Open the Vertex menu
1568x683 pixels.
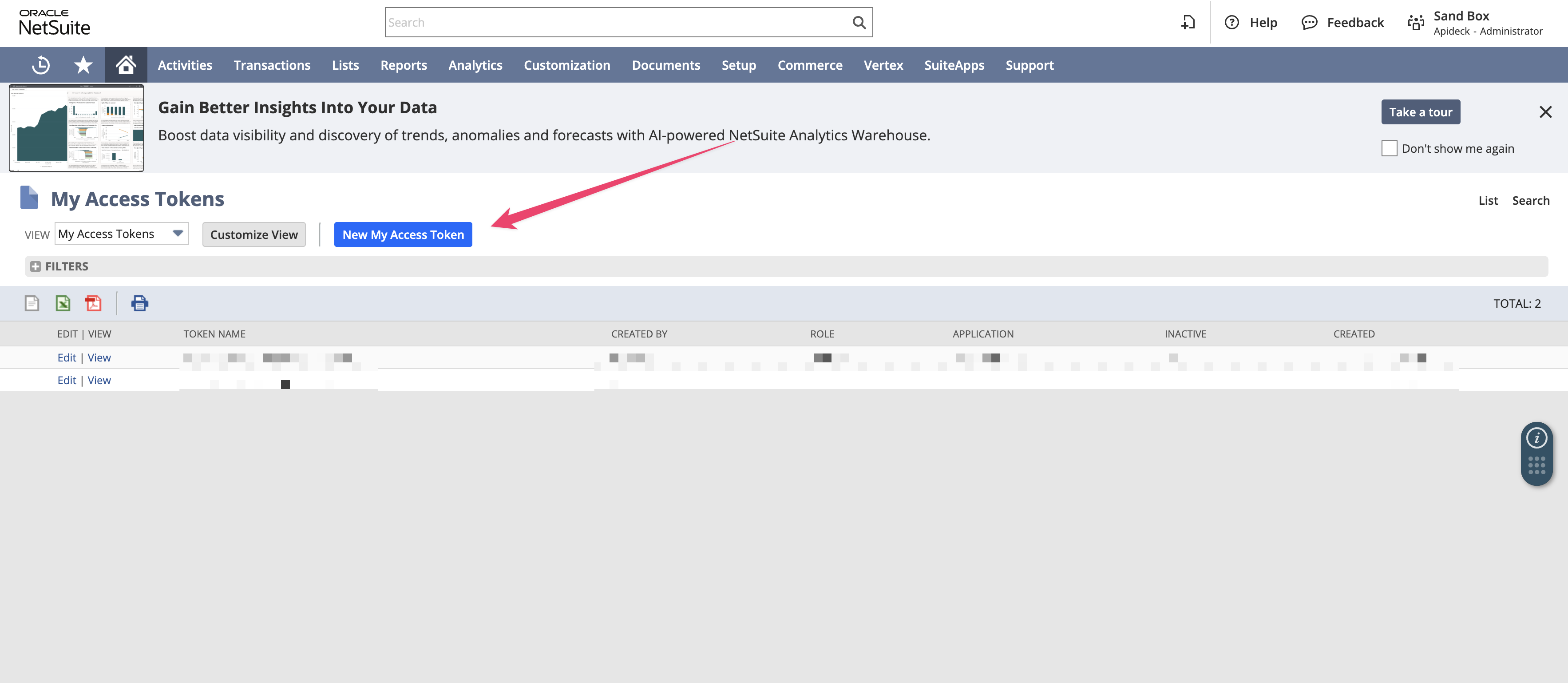coord(883,64)
